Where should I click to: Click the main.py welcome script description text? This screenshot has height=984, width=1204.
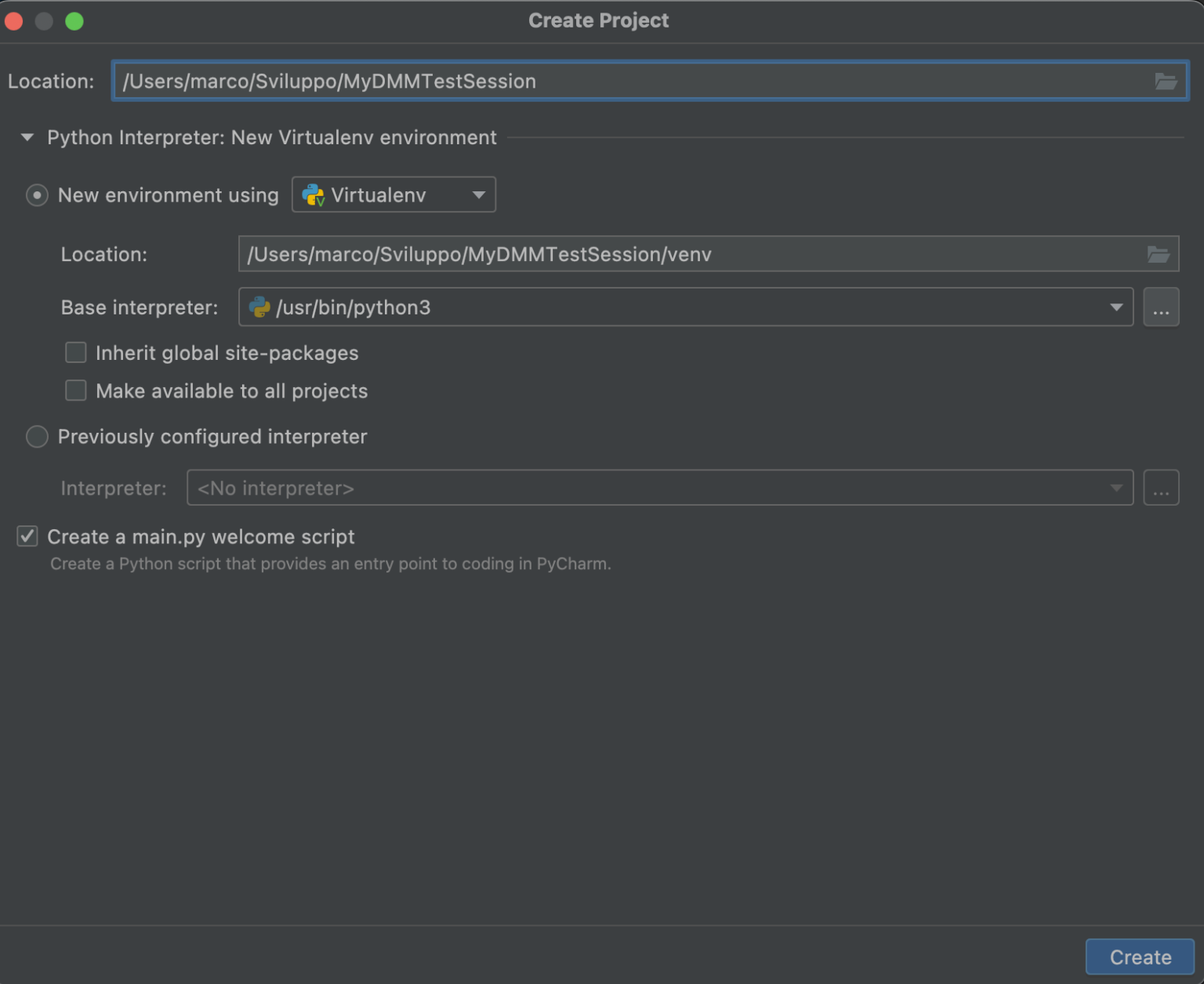(330, 563)
